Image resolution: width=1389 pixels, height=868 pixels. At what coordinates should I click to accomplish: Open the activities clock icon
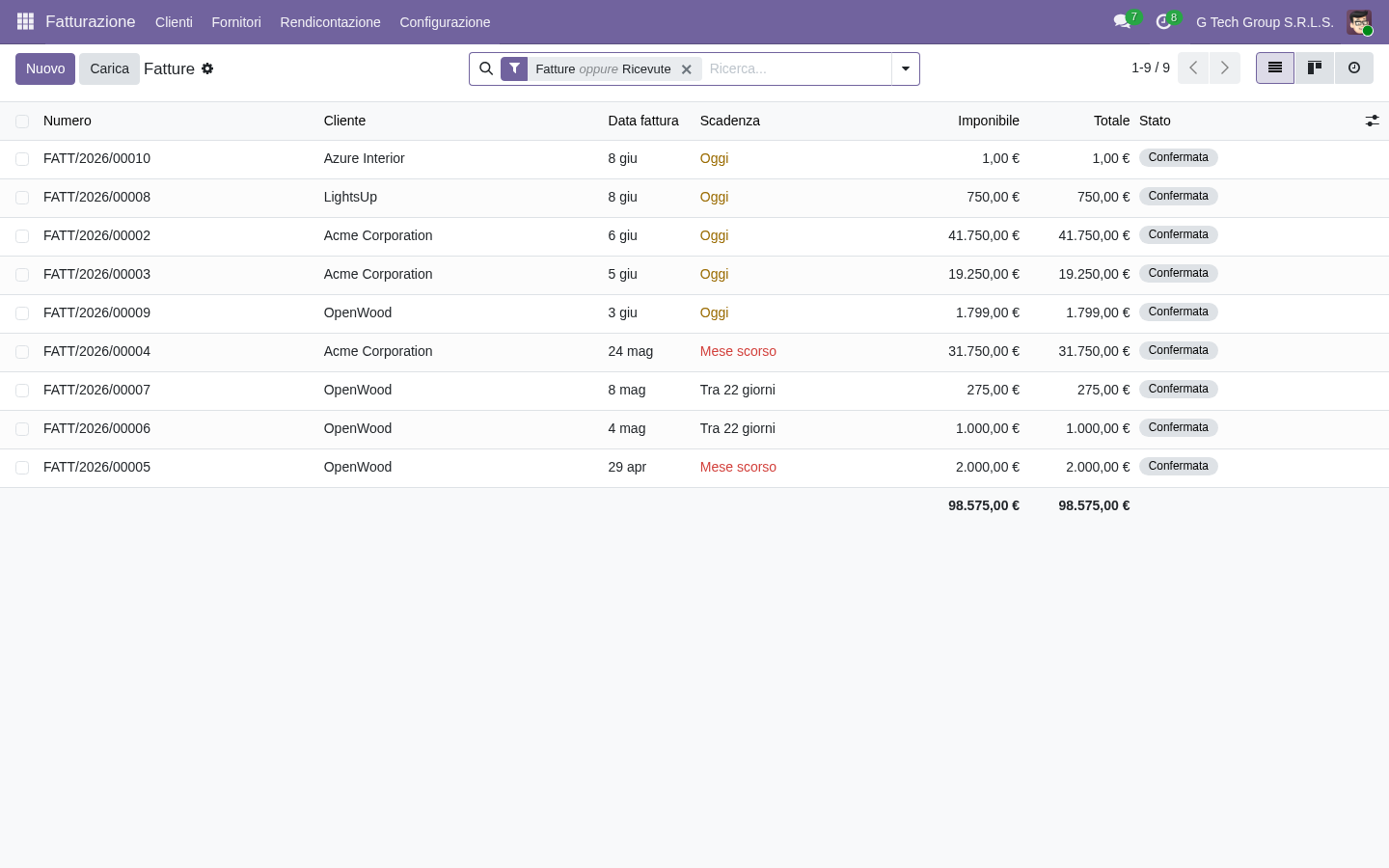tap(1163, 21)
